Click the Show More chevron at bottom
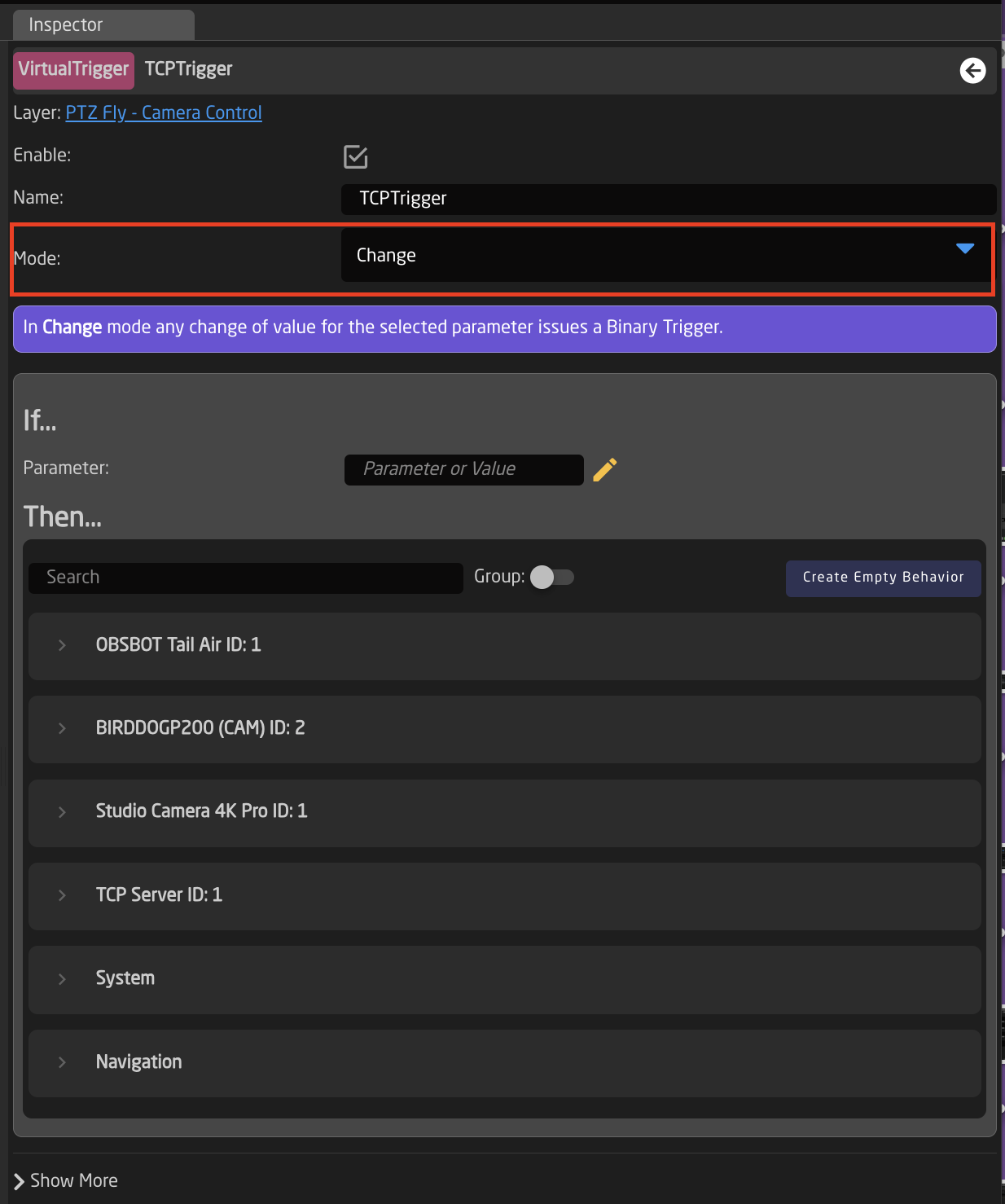Viewport: 1005px width, 1204px height. 18,1180
